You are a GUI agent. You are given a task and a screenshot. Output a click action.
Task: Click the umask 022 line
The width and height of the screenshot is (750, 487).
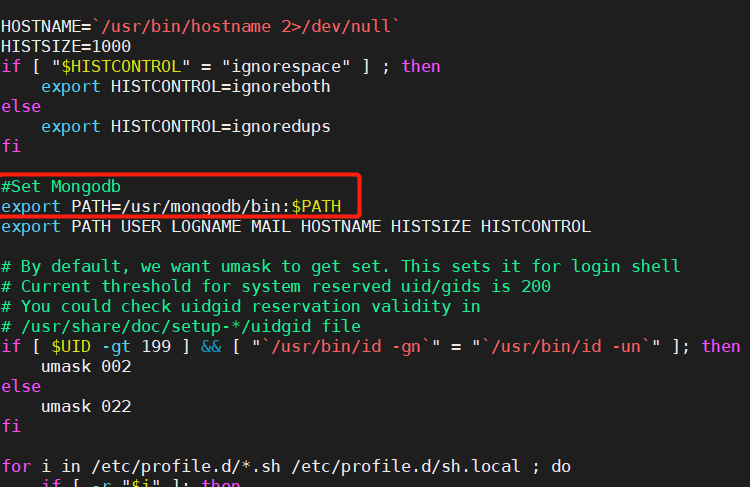pos(86,407)
